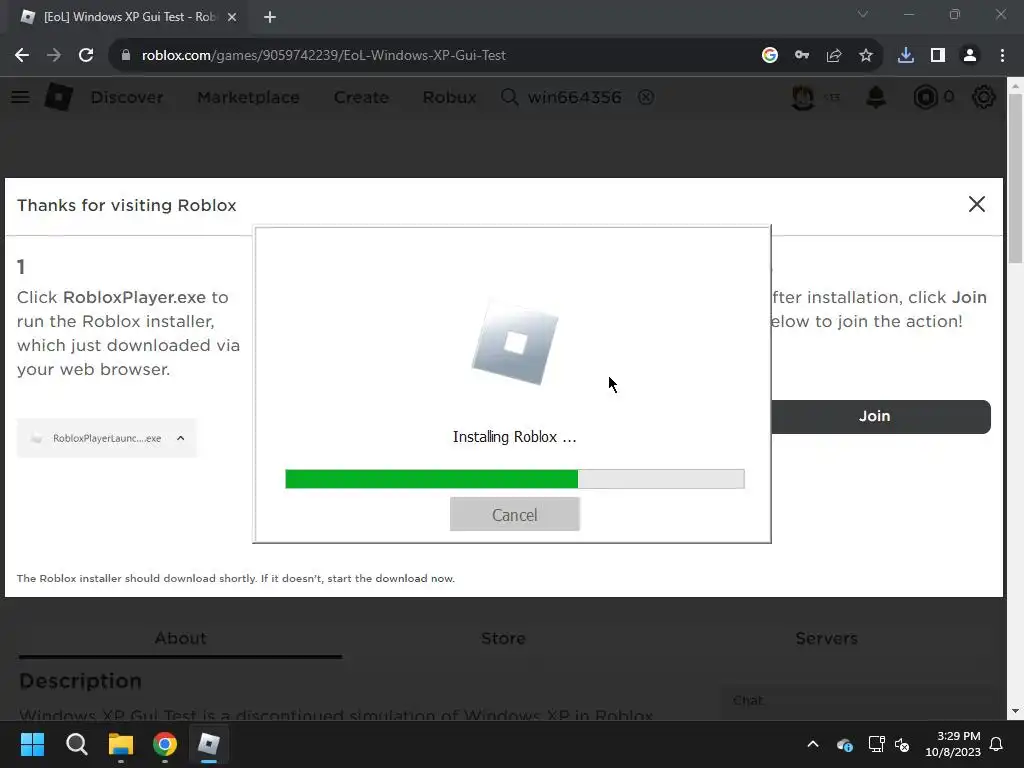Open the password key icon

point(802,56)
